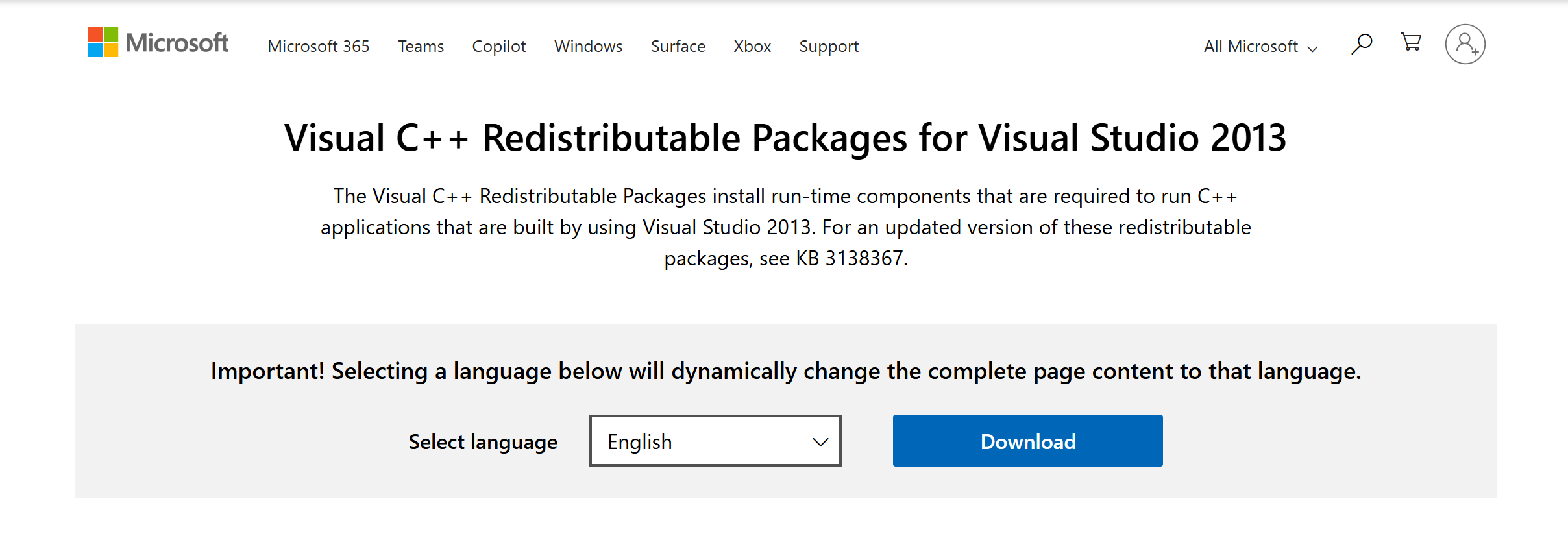Image resolution: width=1568 pixels, height=536 pixels.
Task: Open the Microsoft 365 menu item
Action: (x=318, y=46)
